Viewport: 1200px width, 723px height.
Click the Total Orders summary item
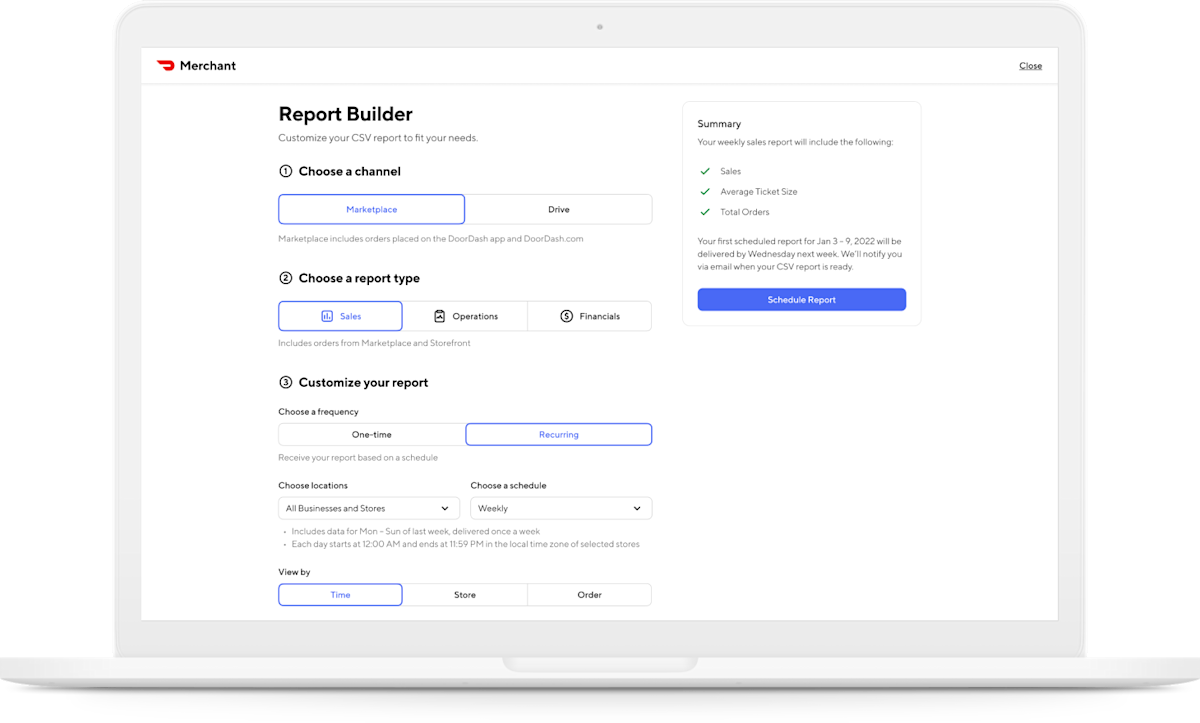tap(745, 212)
